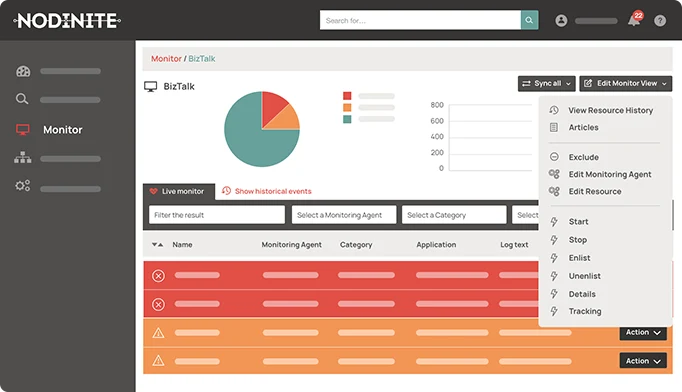
Task: Expand Action dropdown in last orange row
Action: point(643,361)
